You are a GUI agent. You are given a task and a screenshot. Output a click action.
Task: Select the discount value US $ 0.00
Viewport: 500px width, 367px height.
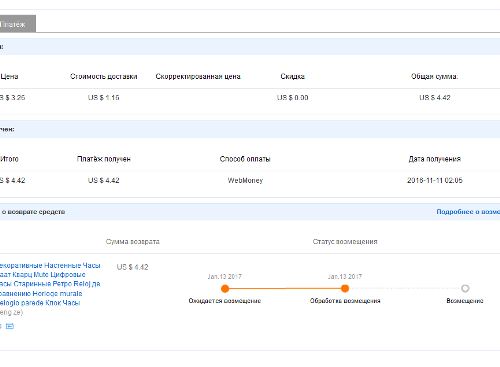[292, 98]
